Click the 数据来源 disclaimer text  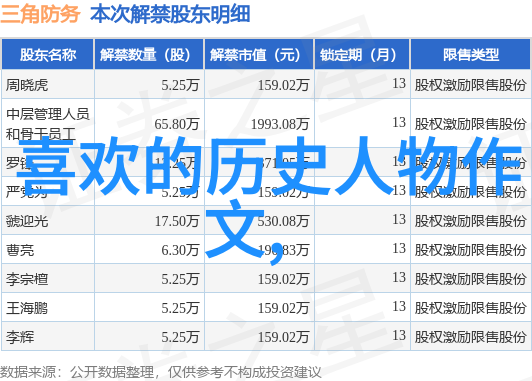(x=160, y=372)
